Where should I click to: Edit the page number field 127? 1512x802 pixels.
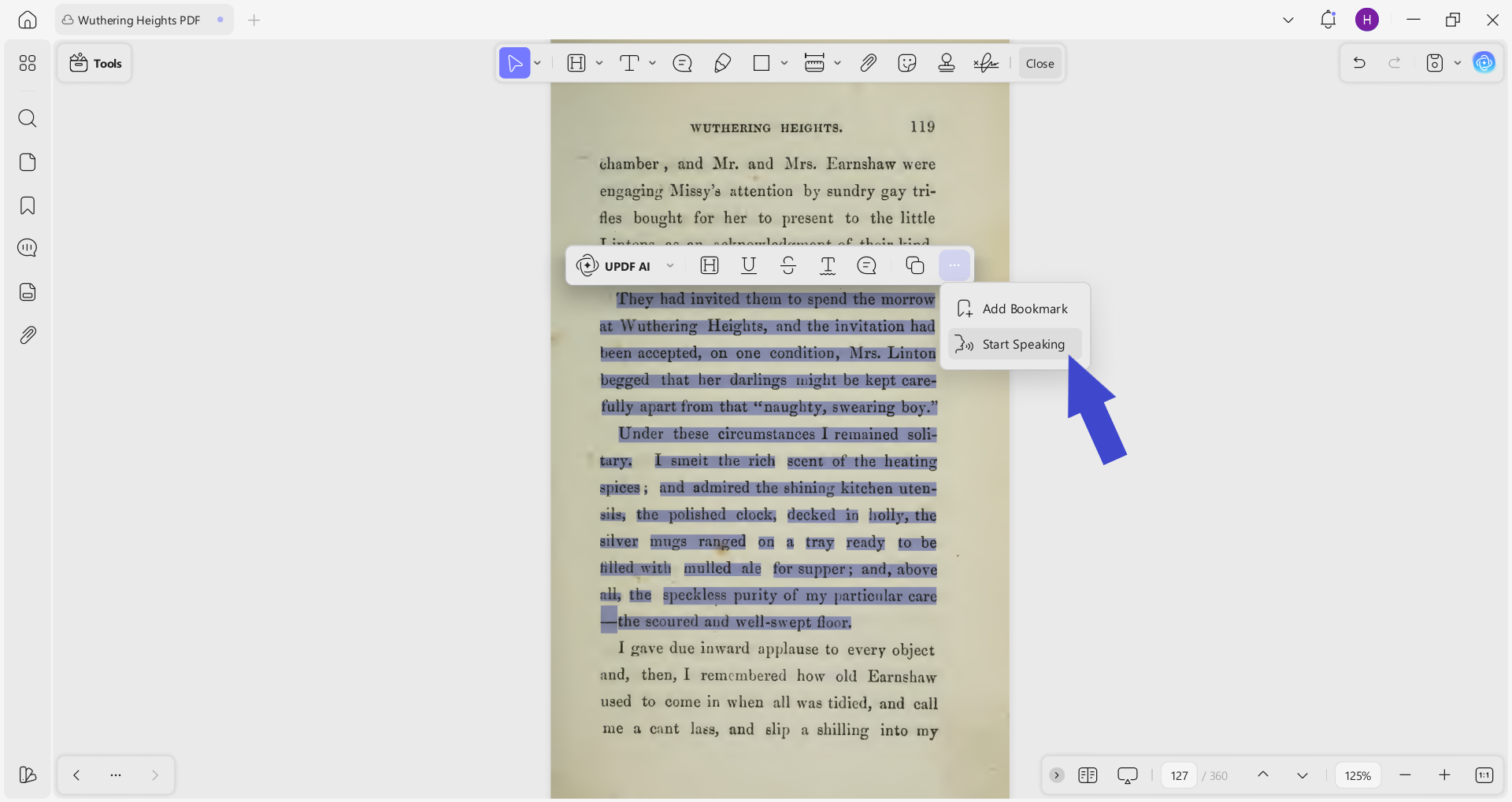point(1179,775)
